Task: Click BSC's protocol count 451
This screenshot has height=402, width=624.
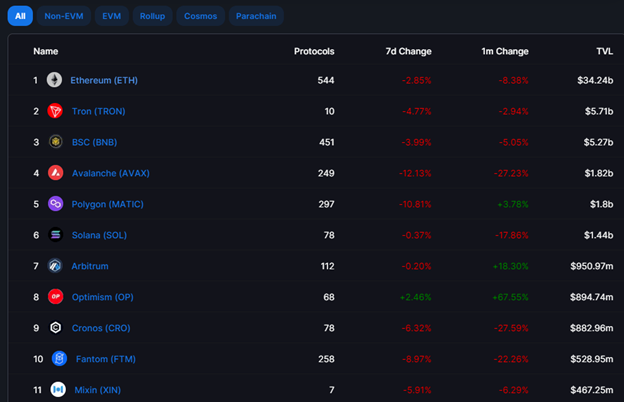Action: [x=327, y=142]
